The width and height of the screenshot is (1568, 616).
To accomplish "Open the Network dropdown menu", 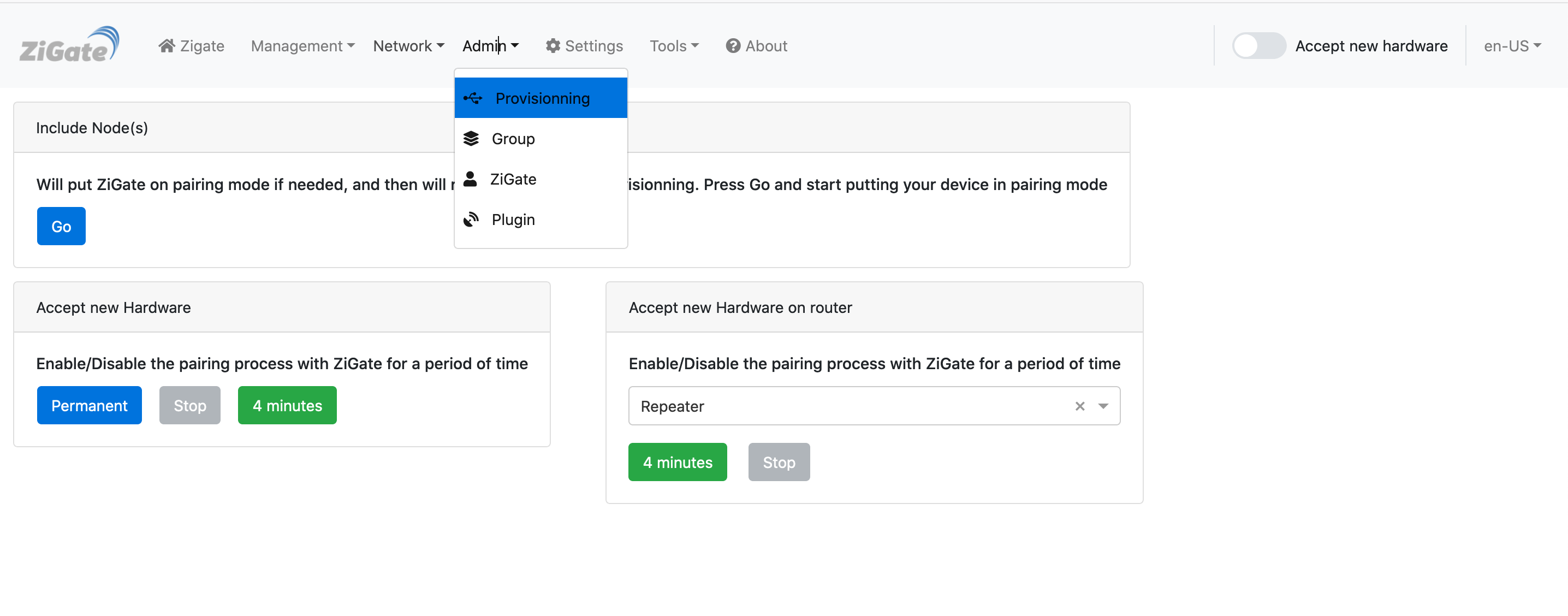I will (408, 46).
